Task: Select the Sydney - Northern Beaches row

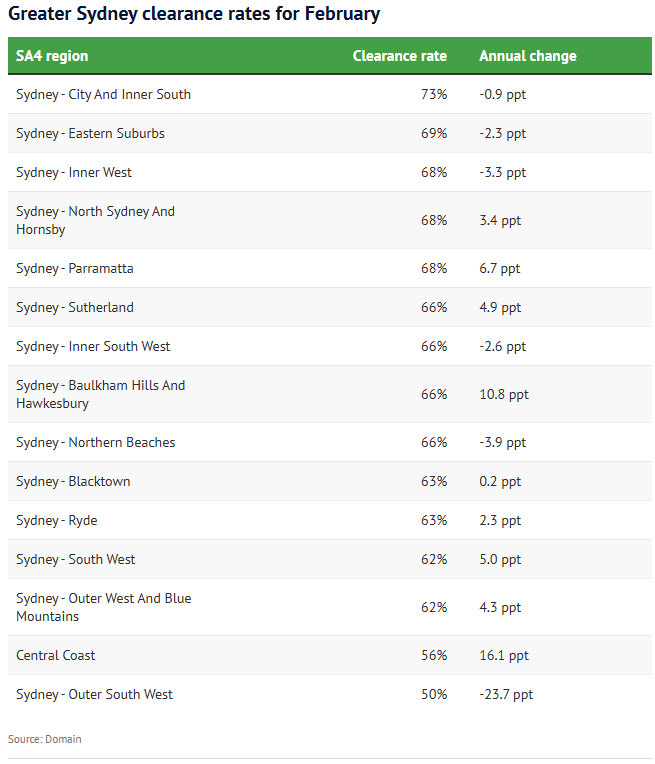Action: pos(329,442)
